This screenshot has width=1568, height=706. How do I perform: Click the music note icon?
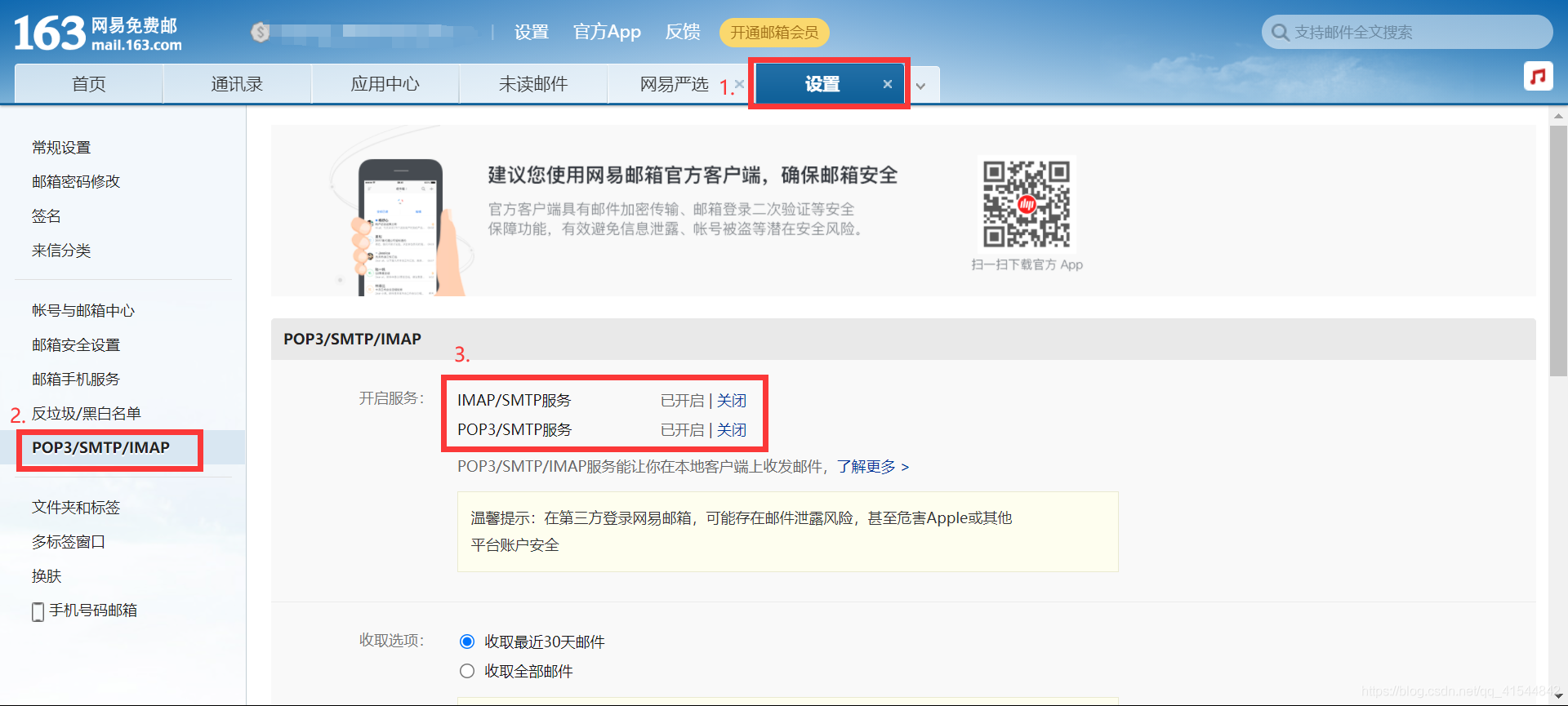pos(1538,76)
